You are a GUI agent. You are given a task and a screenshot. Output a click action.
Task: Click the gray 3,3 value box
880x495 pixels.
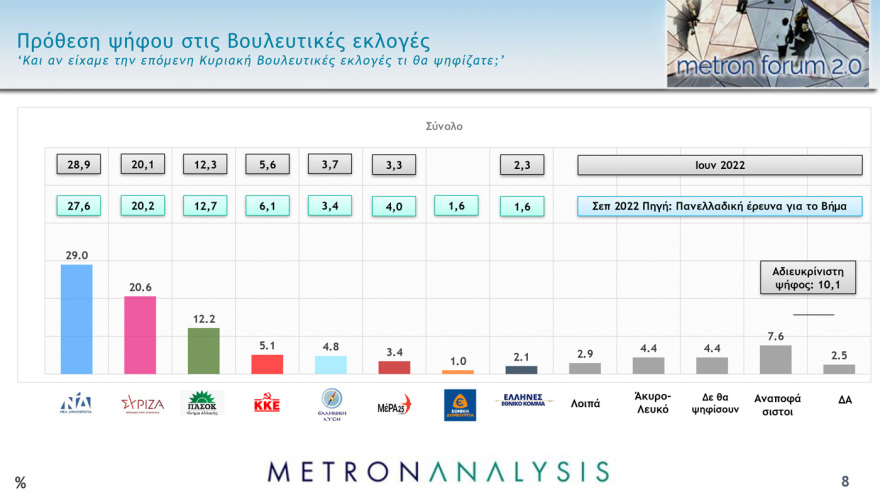[x=394, y=165]
